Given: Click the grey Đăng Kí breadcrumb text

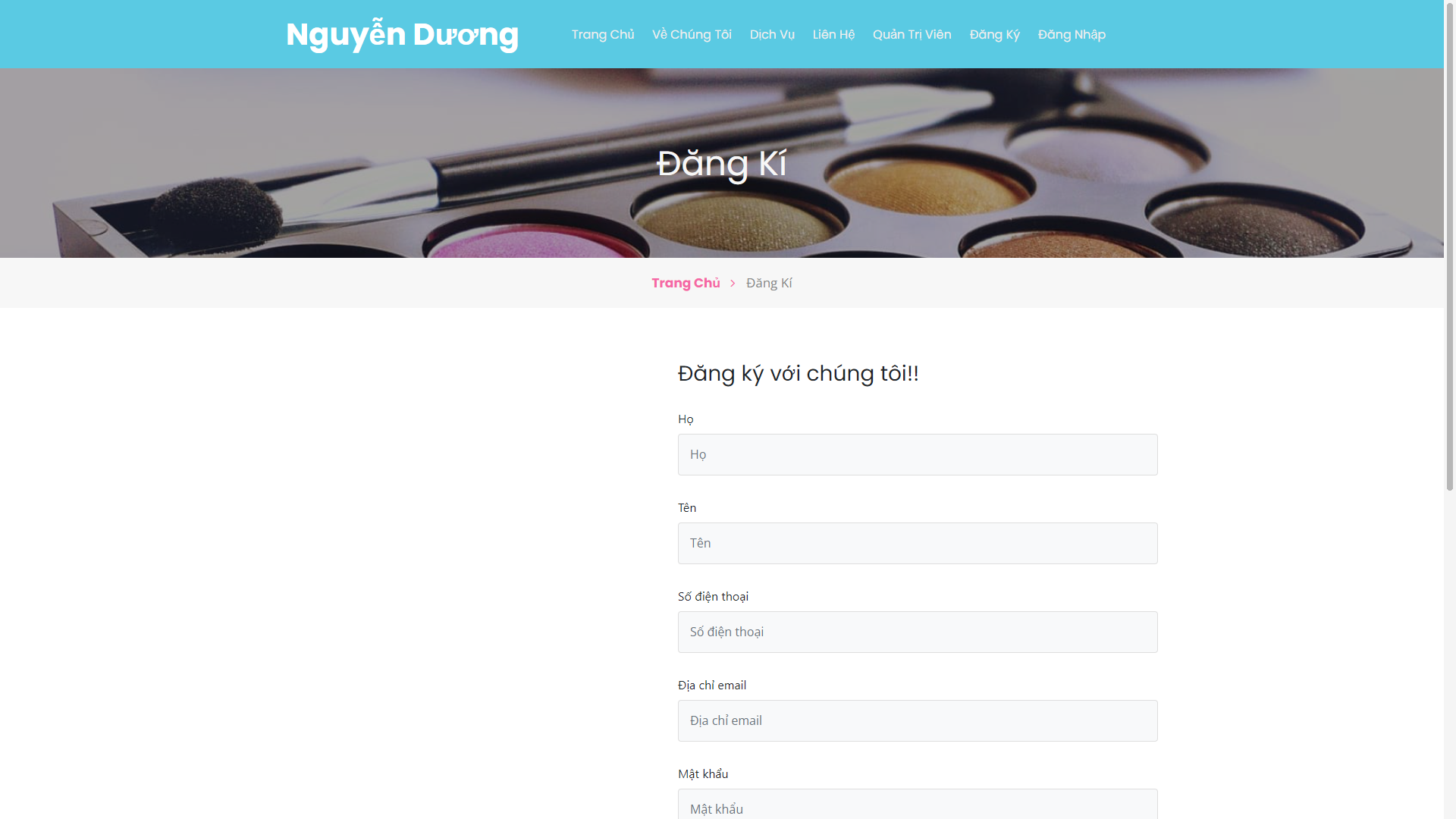Looking at the screenshot, I should pos(769,283).
